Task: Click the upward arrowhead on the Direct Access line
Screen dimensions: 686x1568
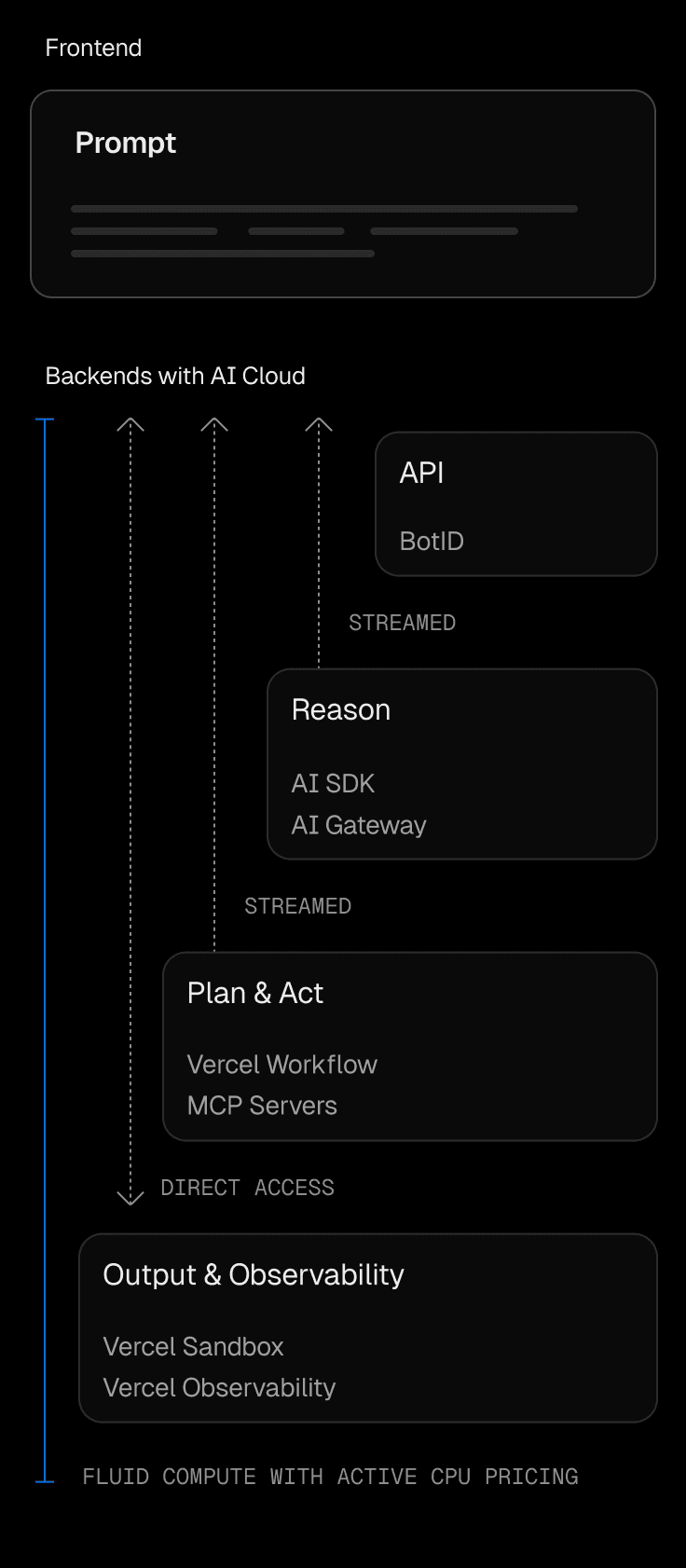Action: [130, 424]
